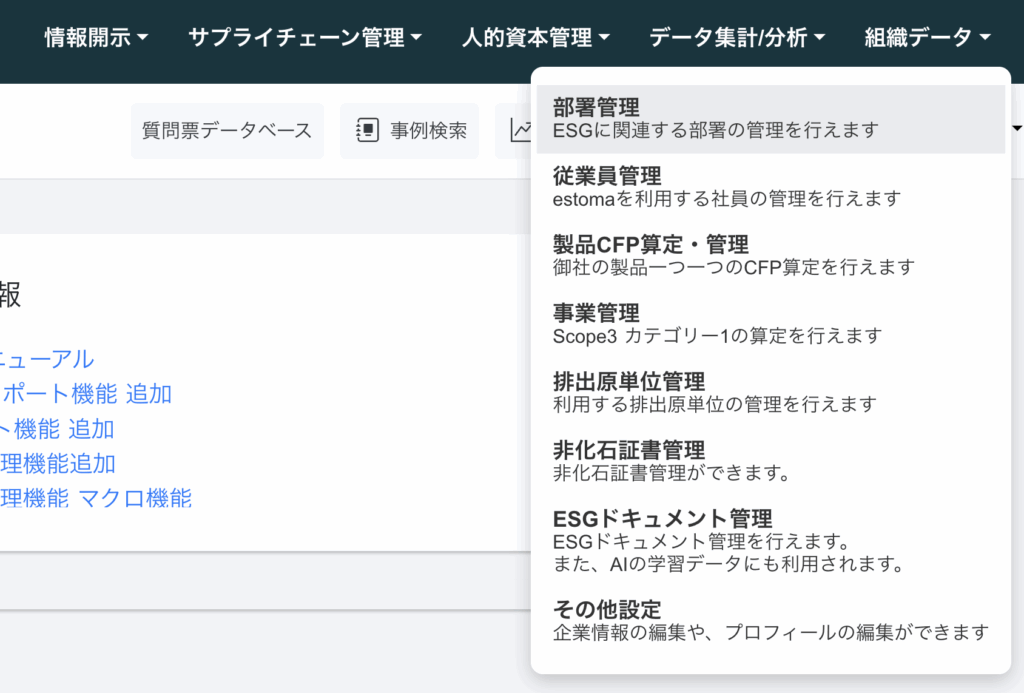Viewport: 1024px width, 693px height.
Task: Expand the サプライチェーン管理 dropdown
Action: tap(305, 38)
